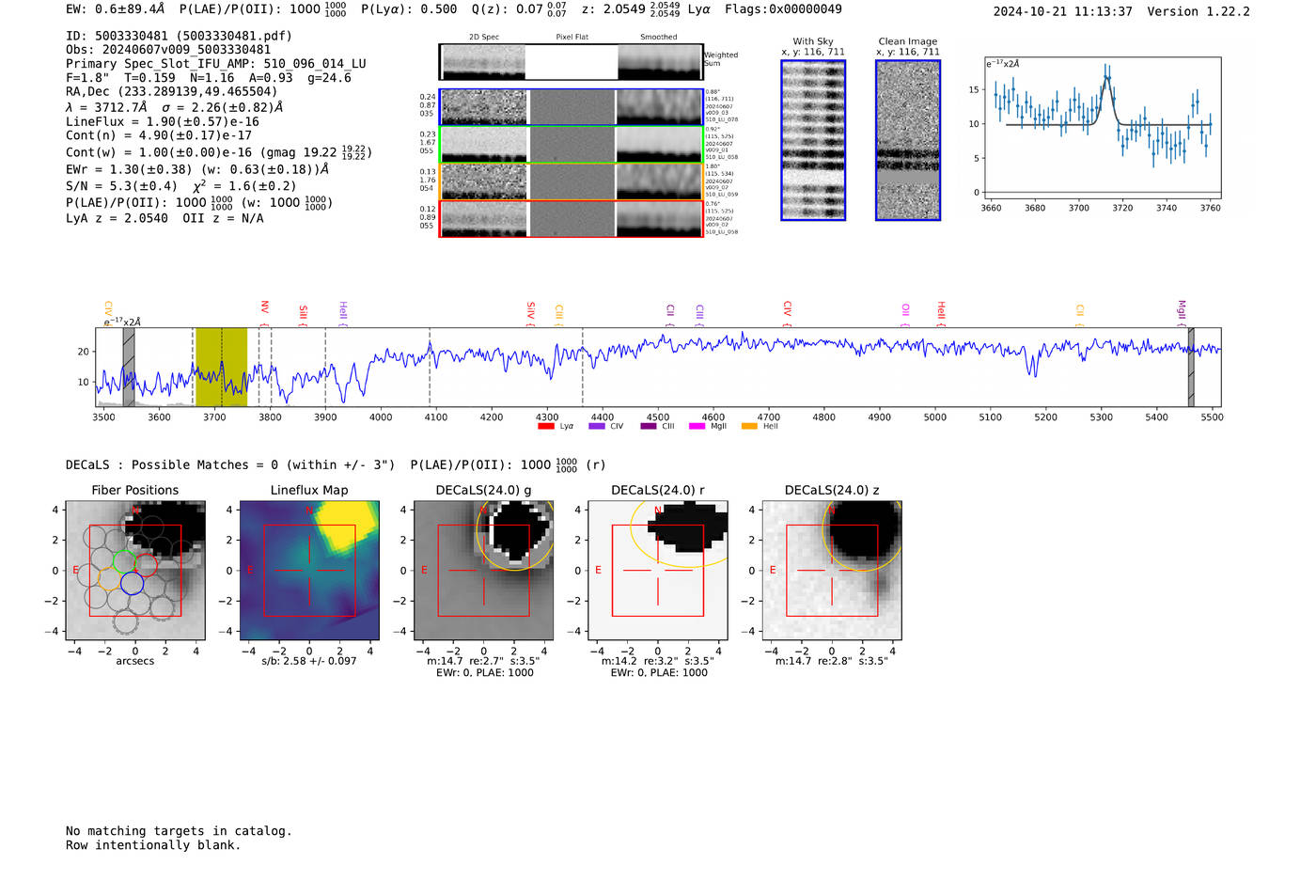Click the 2024-10-21 11:13:37 timestamp
The height and width of the screenshot is (896, 1316).
(1062, 12)
